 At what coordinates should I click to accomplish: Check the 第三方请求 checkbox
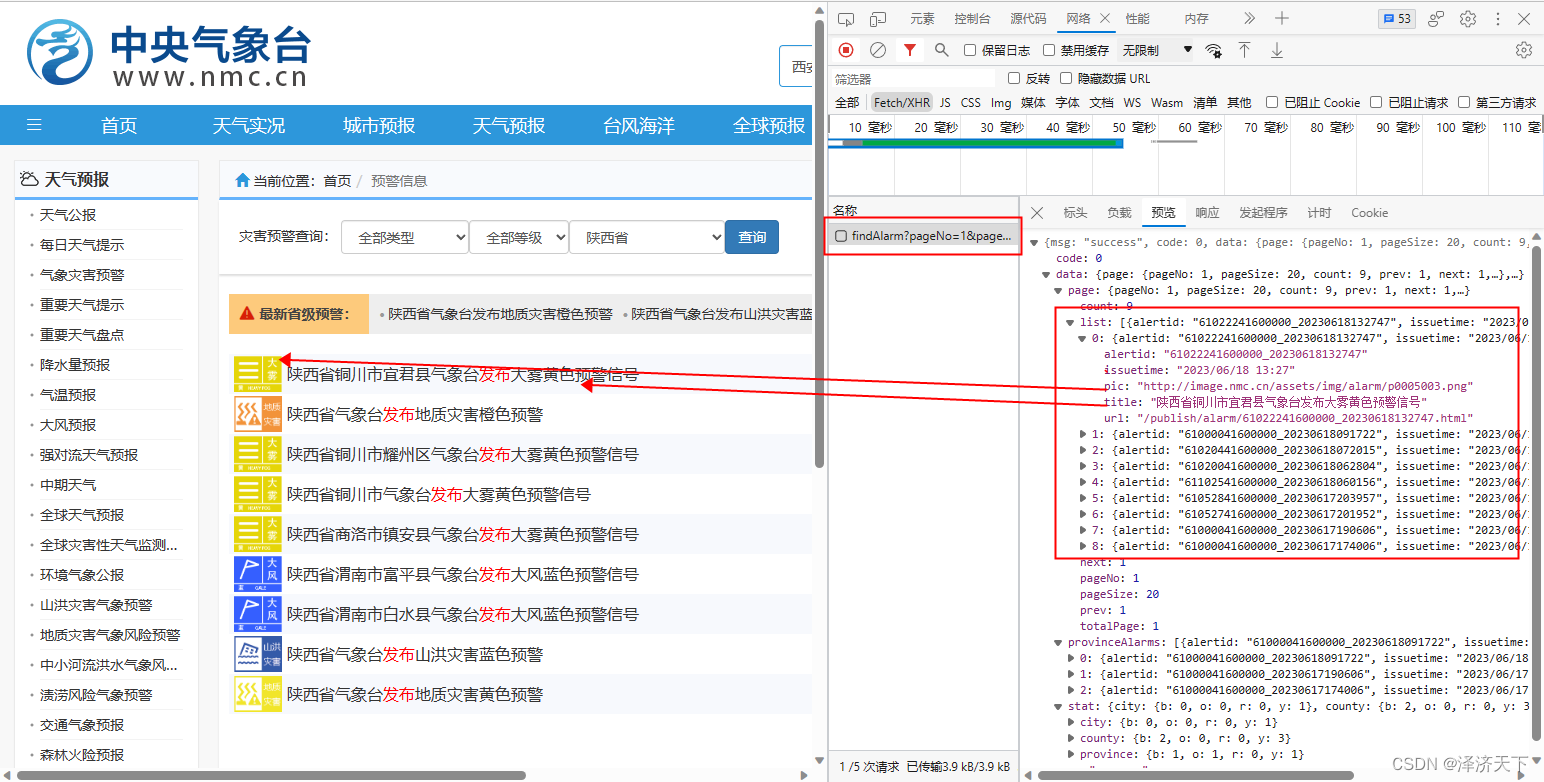(x=1464, y=102)
